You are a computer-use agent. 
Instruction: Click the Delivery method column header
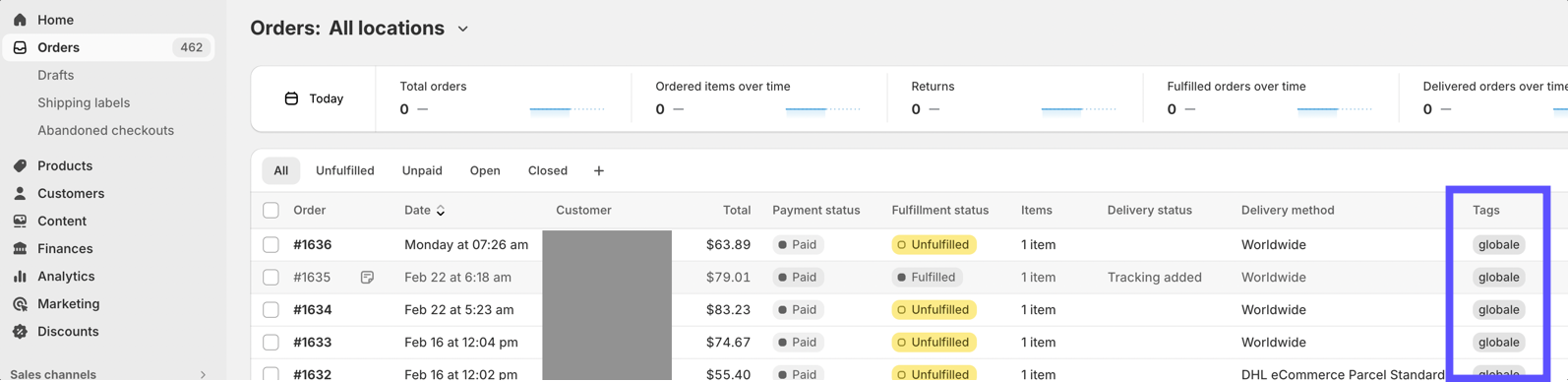tap(1288, 210)
